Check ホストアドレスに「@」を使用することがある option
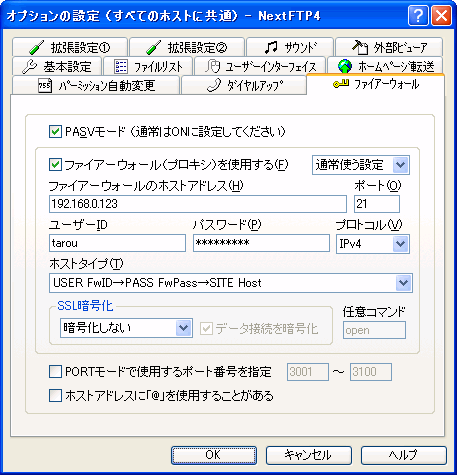 tap(55, 396)
